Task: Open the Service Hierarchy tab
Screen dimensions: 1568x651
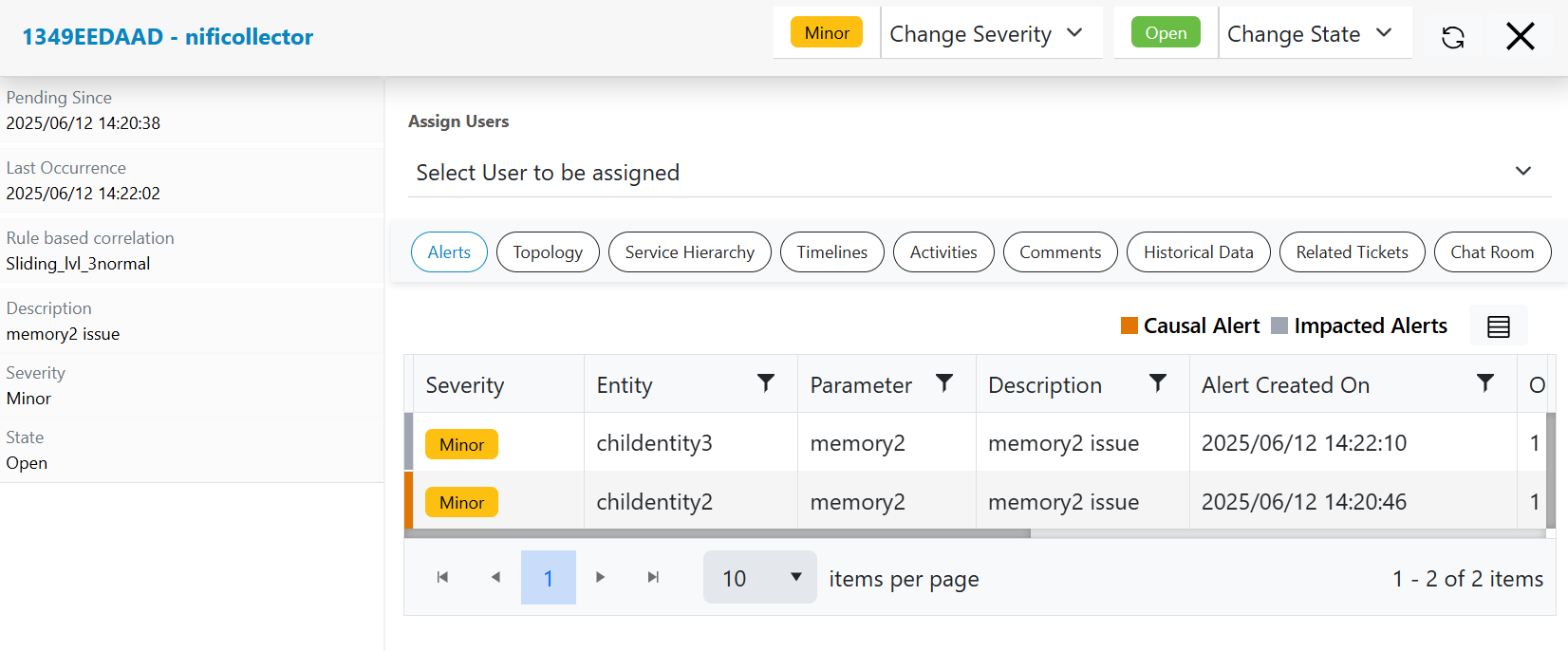Action: [689, 252]
